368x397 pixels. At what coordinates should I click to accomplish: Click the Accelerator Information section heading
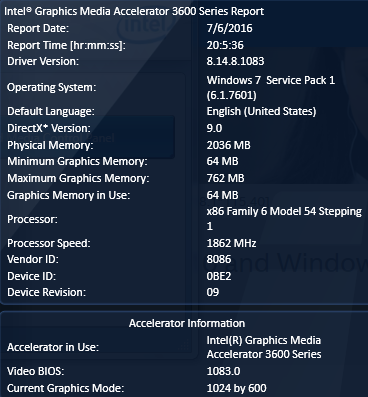(187, 323)
